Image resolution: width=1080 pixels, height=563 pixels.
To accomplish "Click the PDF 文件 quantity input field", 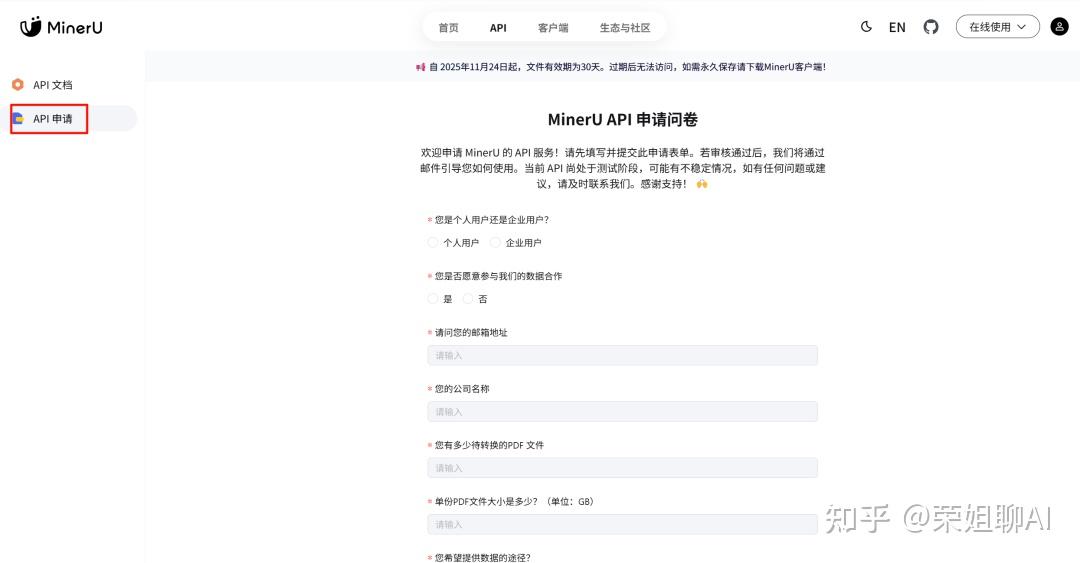I will pos(622,468).
